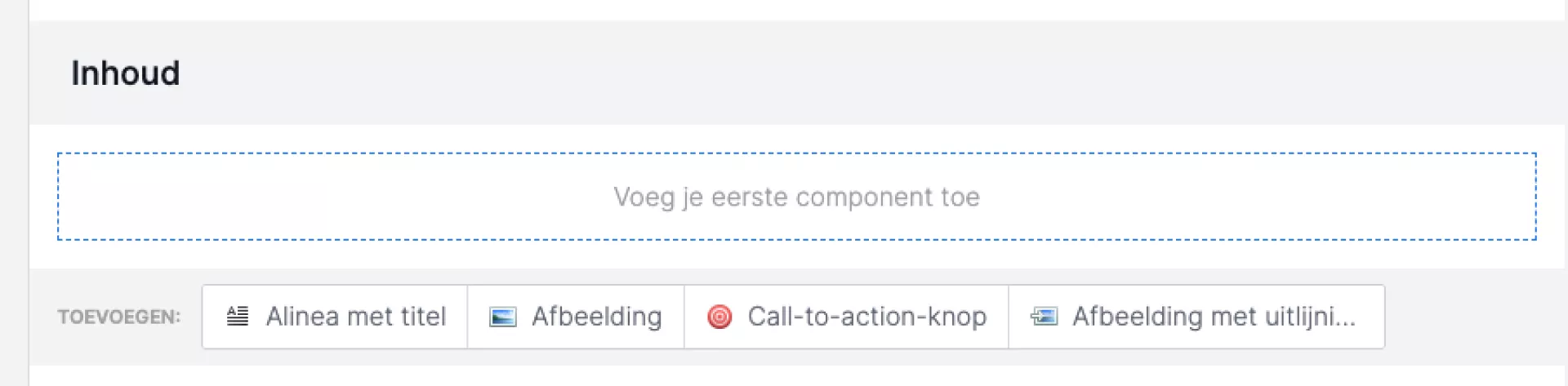Click the TOEVOEGEN label
The height and width of the screenshot is (386, 1568).
(119, 317)
